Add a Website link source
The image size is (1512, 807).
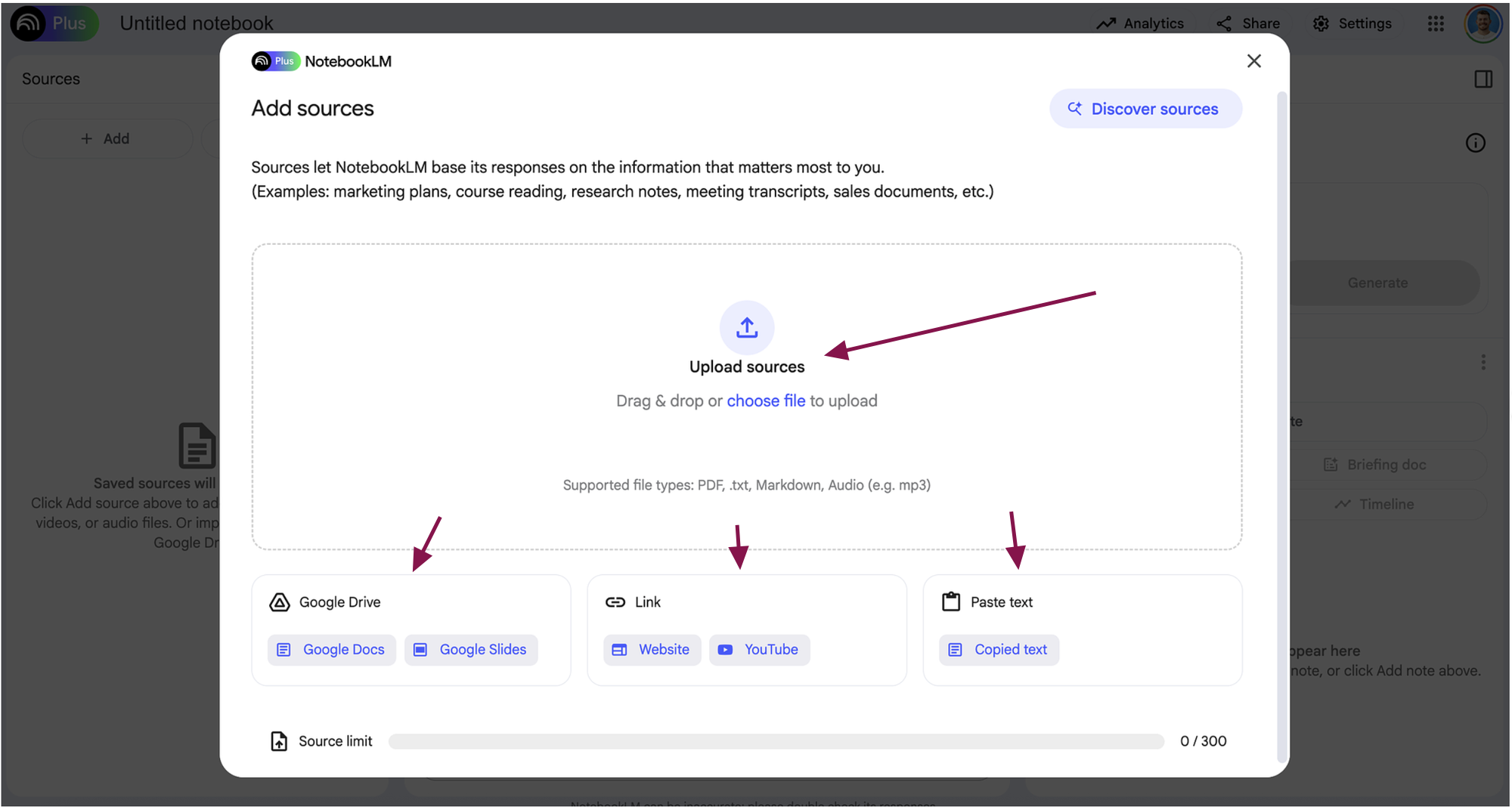pos(652,650)
